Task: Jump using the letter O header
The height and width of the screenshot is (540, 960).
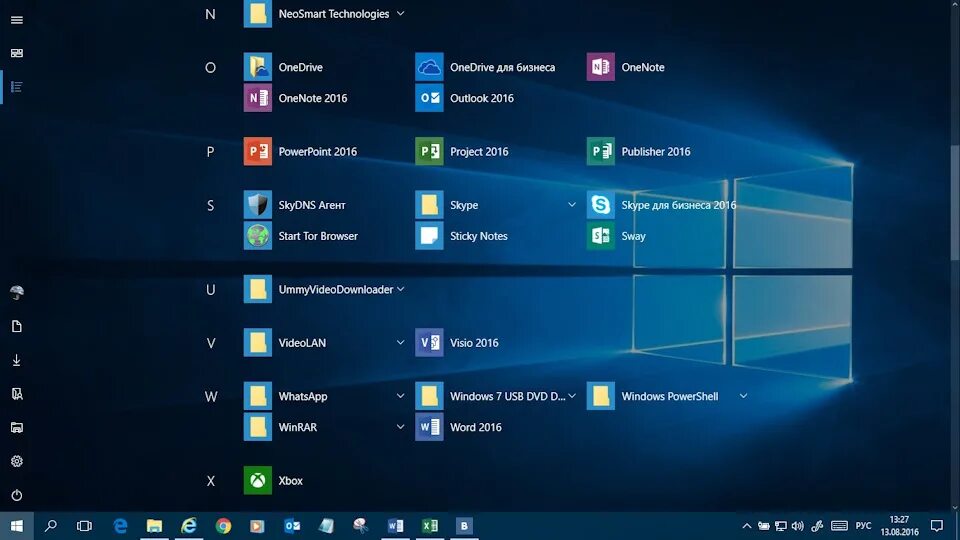Action: (210, 67)
